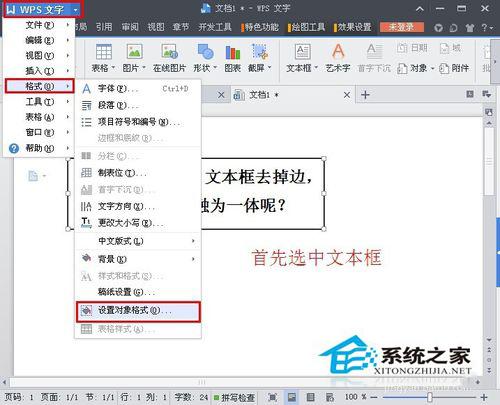Screen dimensions: 500x405
Task: Click the 100 % zoom level value
Action: (356, 397)
